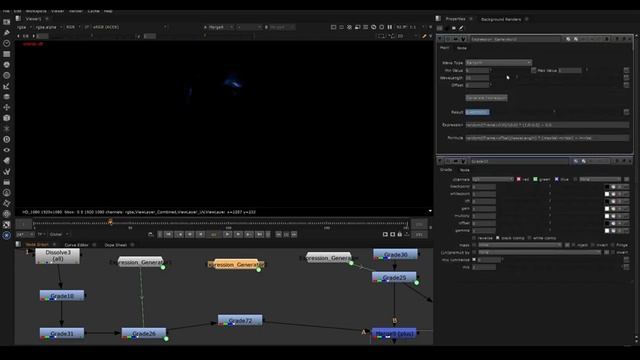
Task: Enable the white clamp checkbox
Action: tap(529, 238)
